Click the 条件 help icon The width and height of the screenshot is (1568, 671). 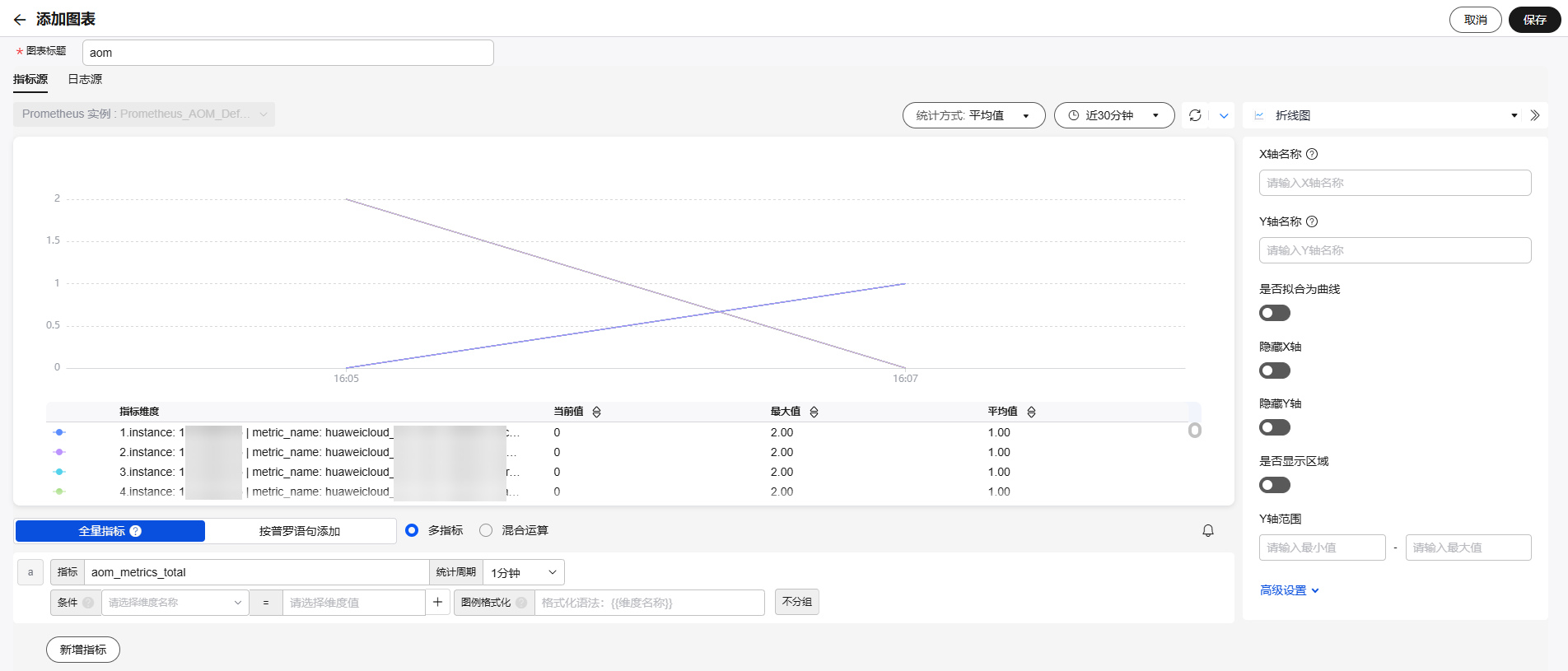click(88, 603)
